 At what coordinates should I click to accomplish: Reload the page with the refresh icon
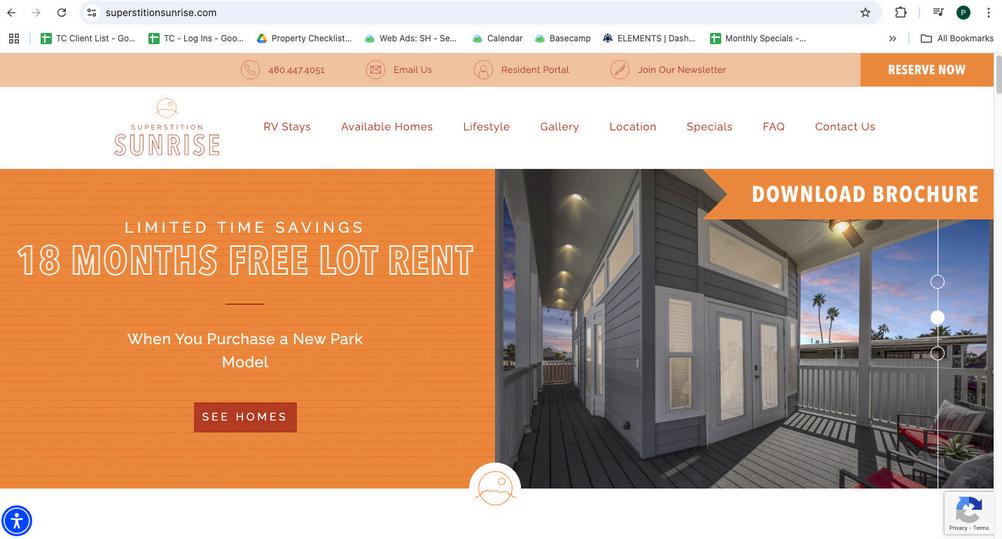pyautogui.click(x=61, y=13)
